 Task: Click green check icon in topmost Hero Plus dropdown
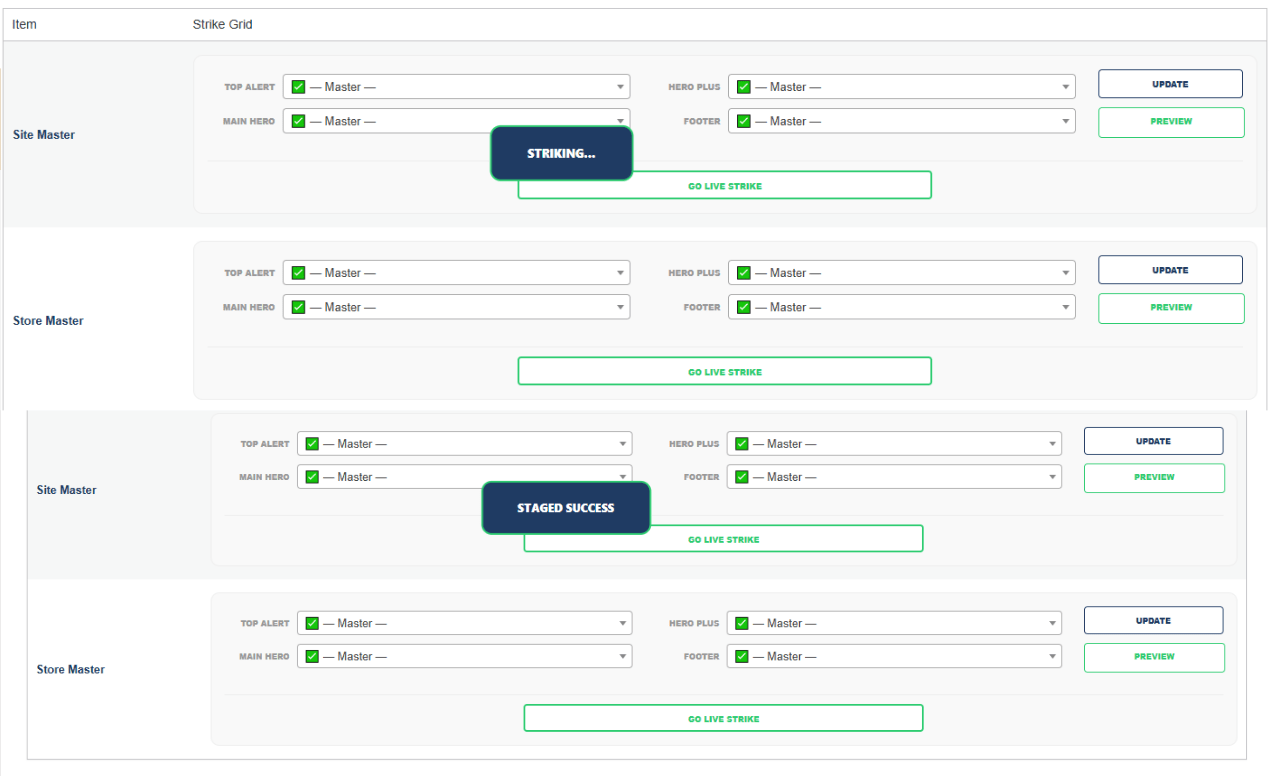[743, 87]
